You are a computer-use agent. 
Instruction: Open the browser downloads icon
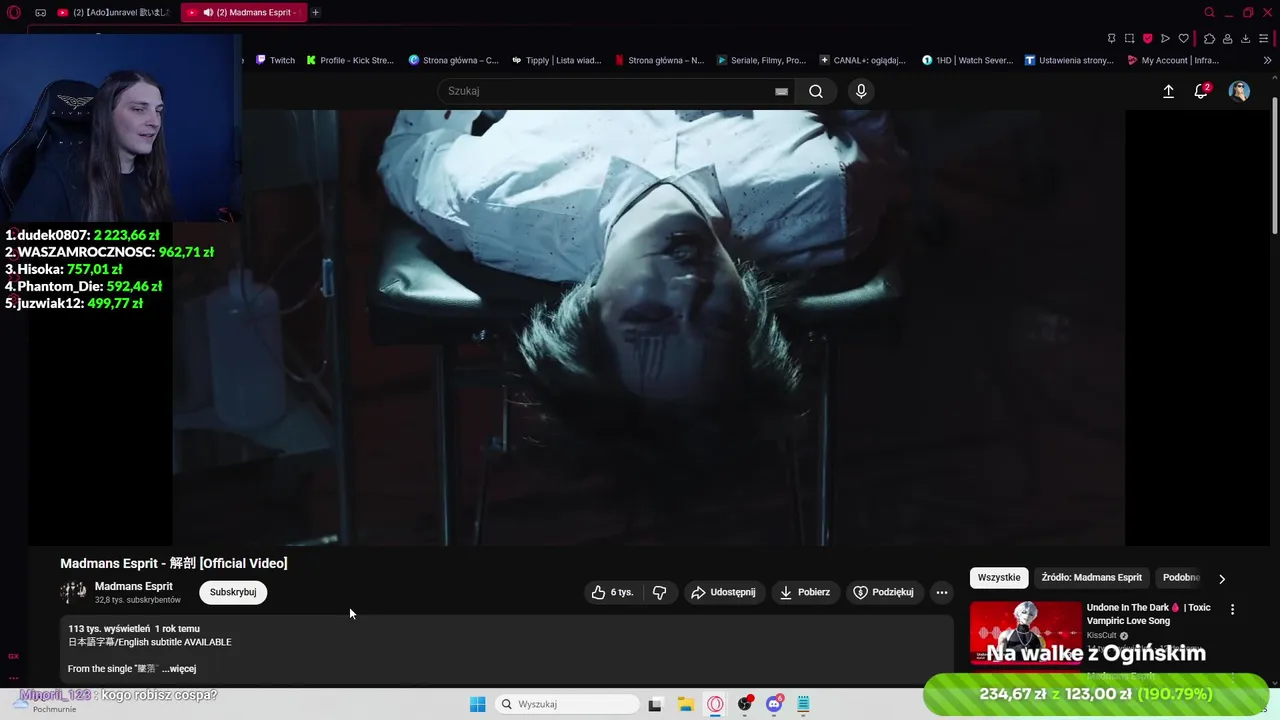pos(1245,38)
